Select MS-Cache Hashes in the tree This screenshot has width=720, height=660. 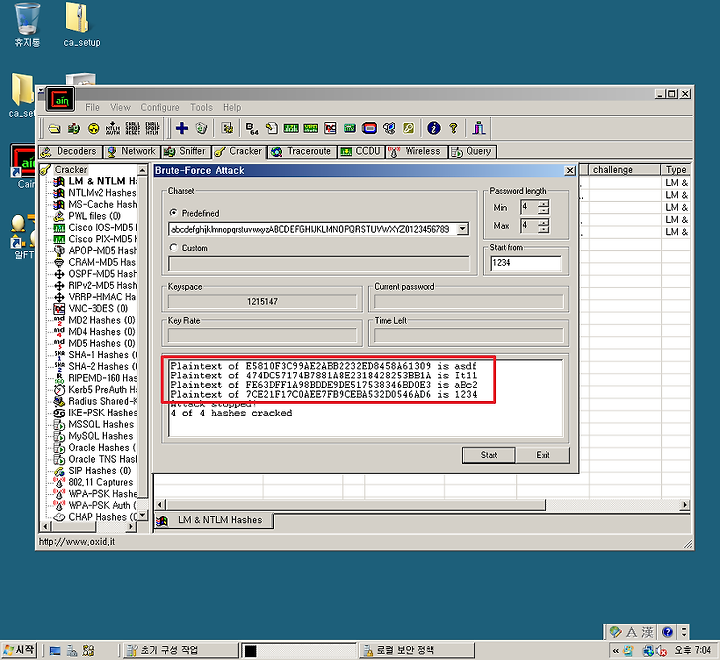(96, 204)
